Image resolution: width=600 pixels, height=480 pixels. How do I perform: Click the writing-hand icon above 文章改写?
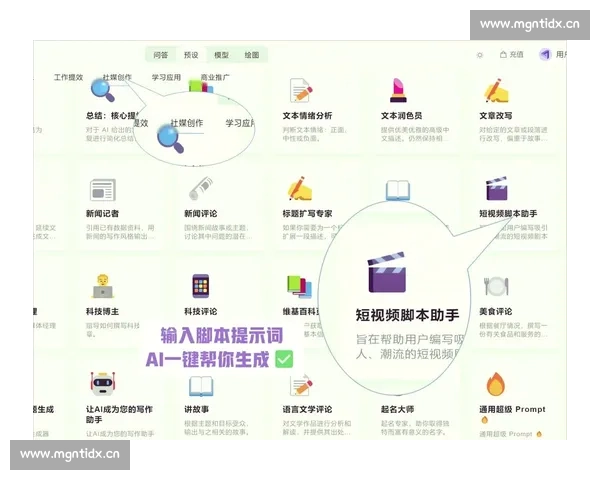click(x=497, y=90)
